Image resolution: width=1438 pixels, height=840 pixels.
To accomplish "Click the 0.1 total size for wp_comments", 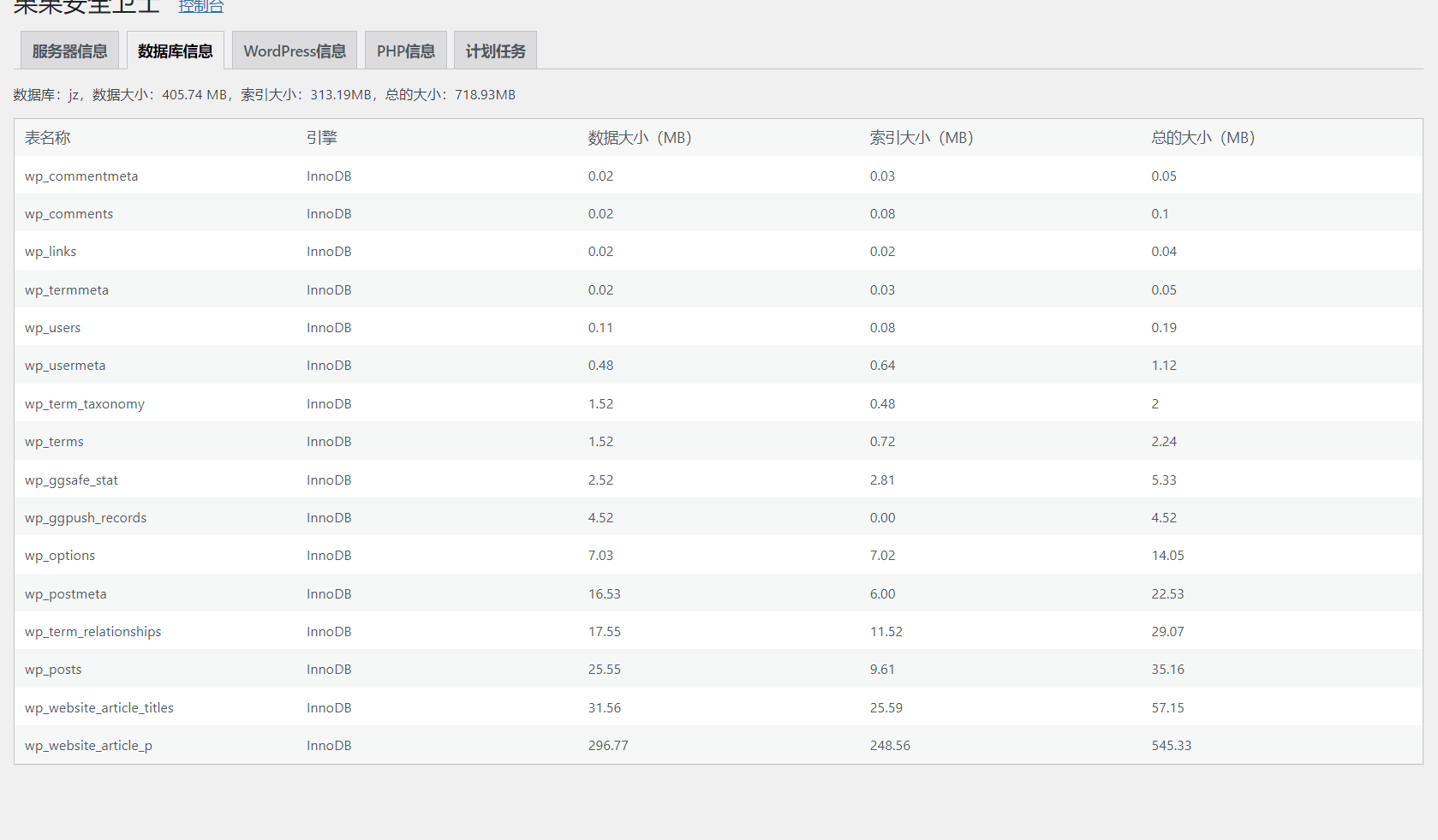I will (1161, 214).
